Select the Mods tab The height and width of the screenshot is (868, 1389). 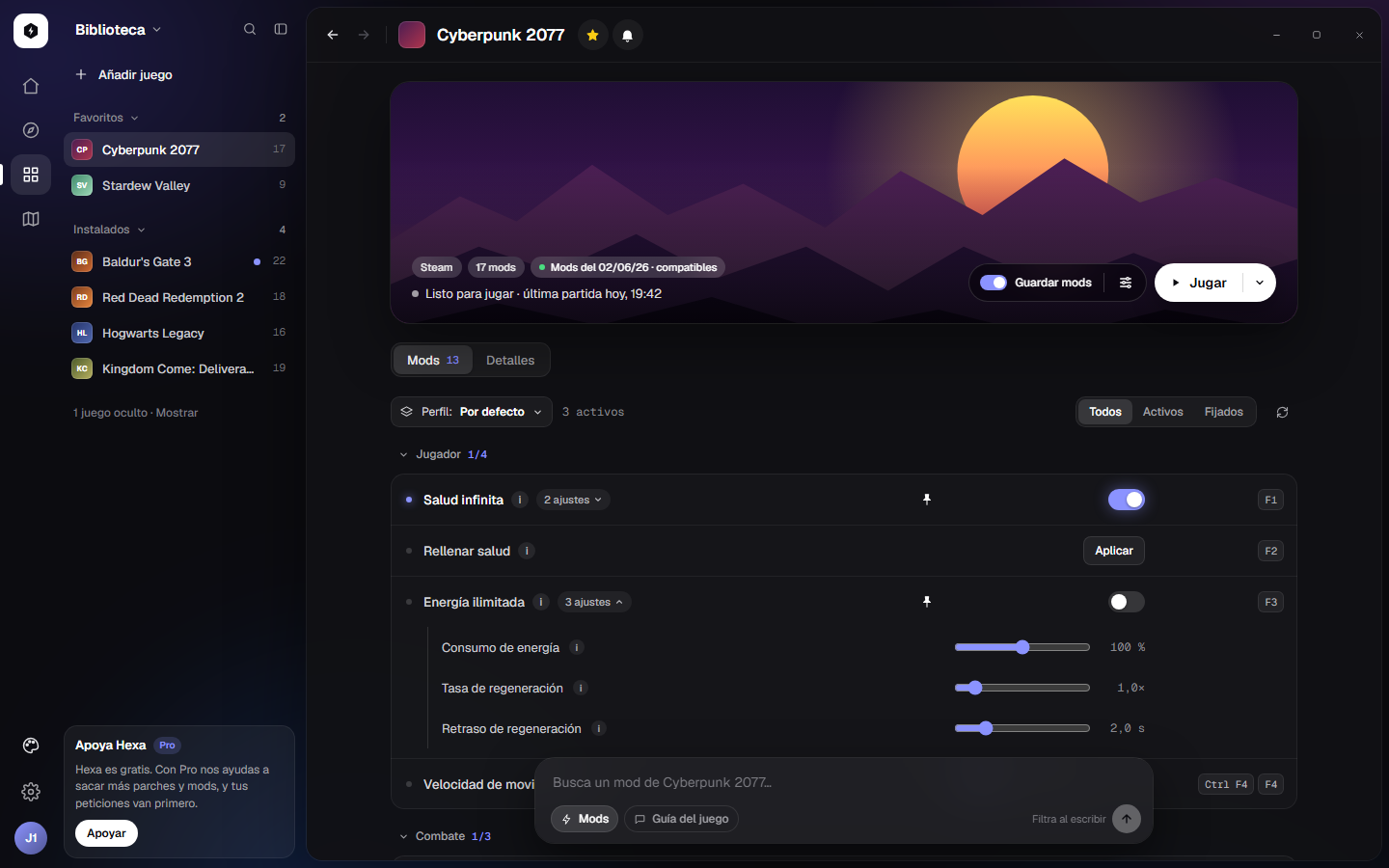pyautogui.click(x=433, y=360)
